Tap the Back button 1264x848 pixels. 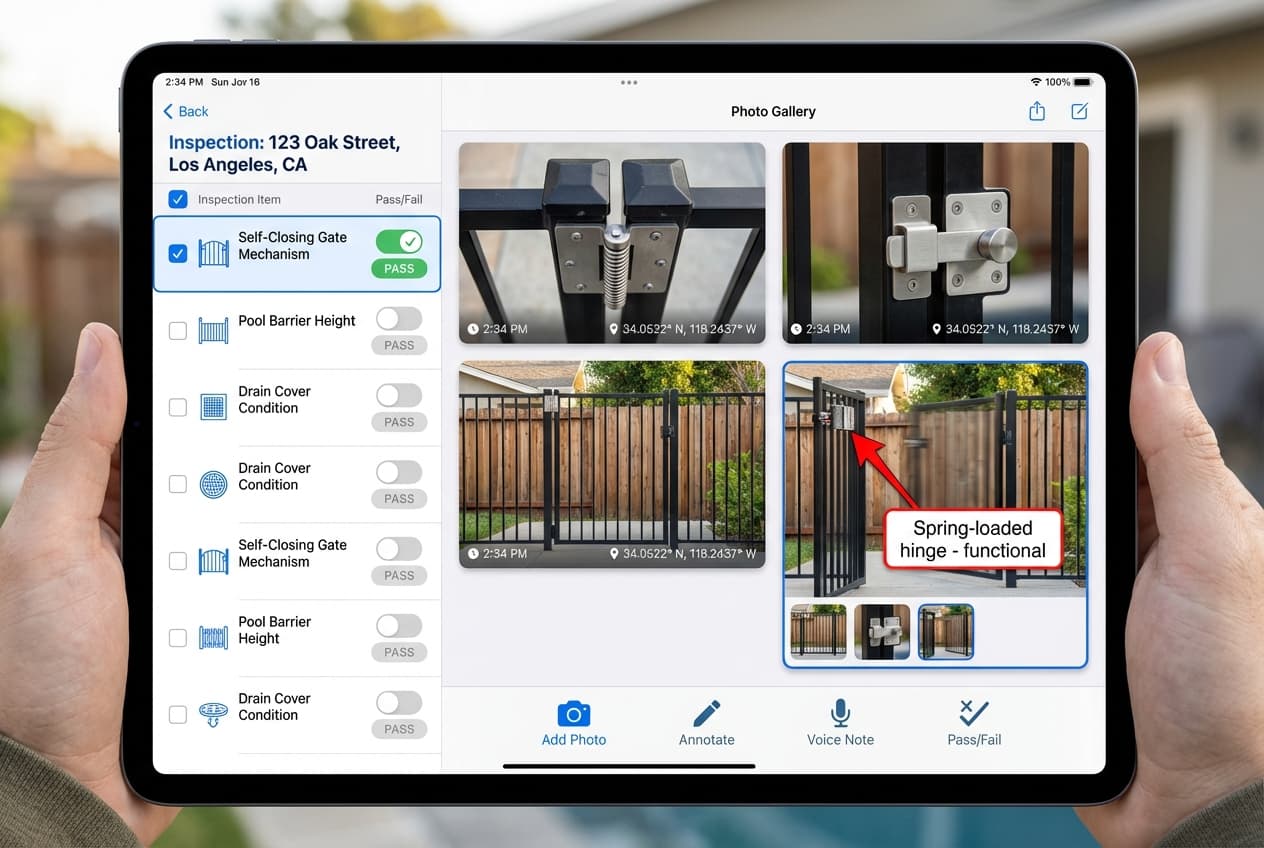pos(185,111)
